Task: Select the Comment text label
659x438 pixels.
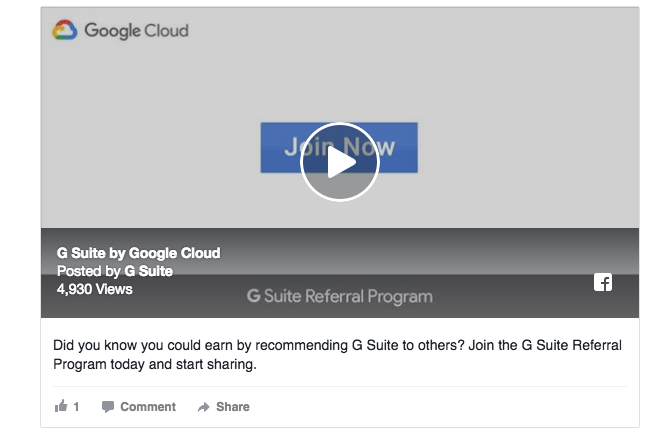Action: pyautogui.click(x=148, y=406)
